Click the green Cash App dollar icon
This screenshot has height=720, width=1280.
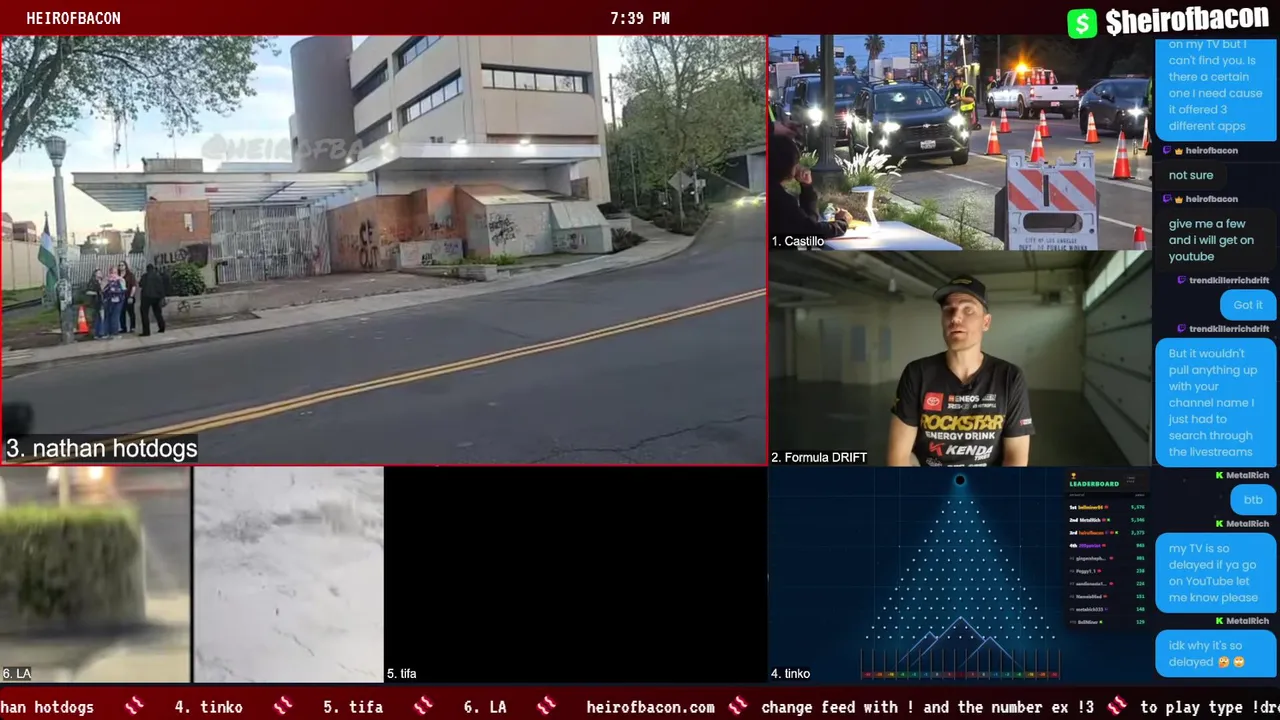click(1082, 23)
